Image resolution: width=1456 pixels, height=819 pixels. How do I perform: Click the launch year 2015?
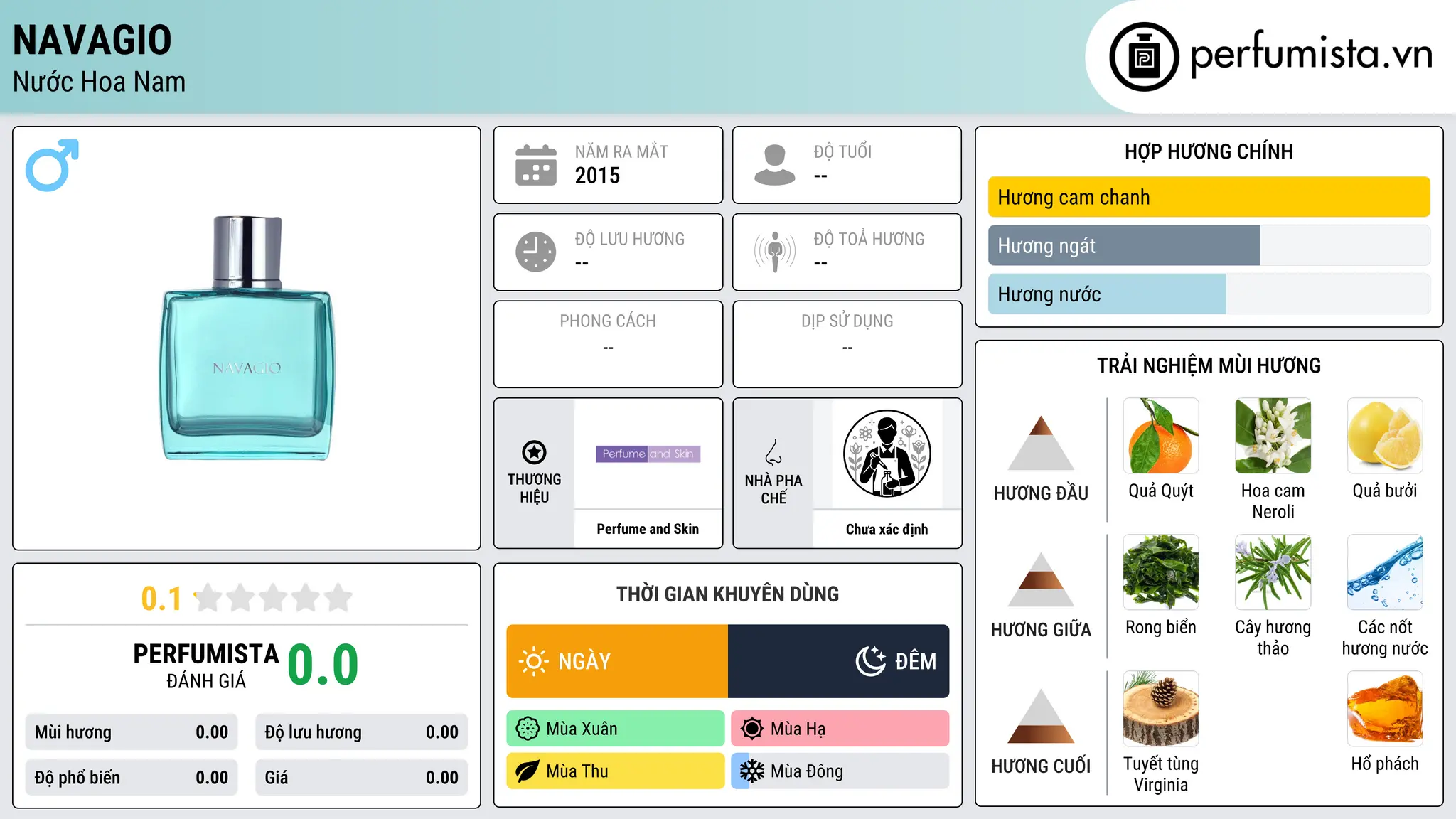tap(597, 176)
